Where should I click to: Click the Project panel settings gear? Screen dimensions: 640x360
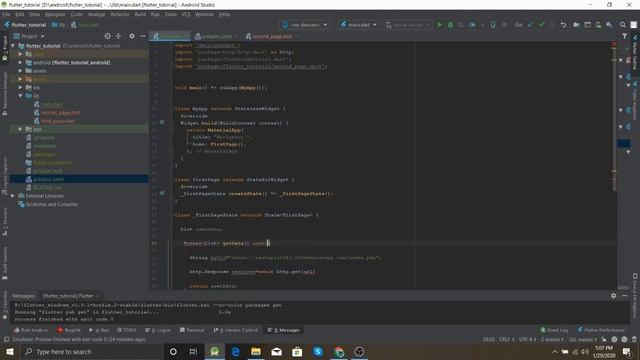coord(131,36)
